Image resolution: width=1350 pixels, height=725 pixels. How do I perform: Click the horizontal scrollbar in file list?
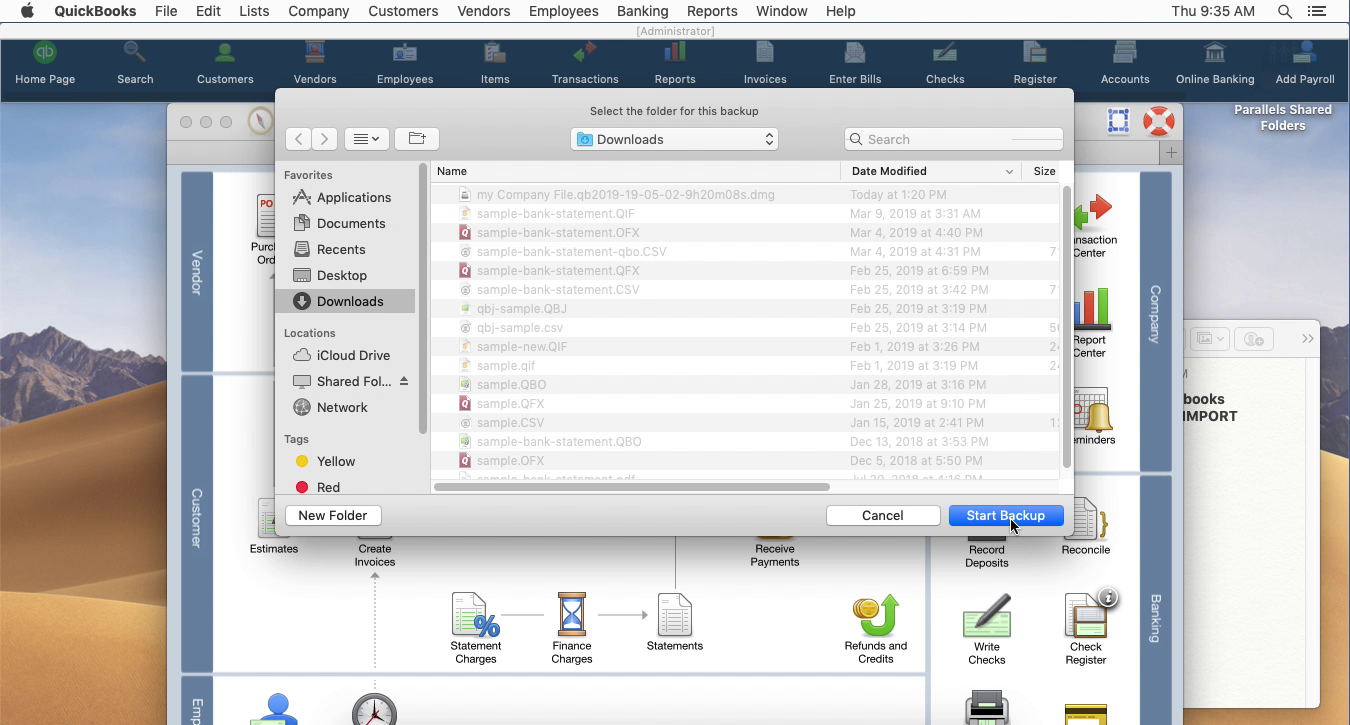[x=632, y=487]
